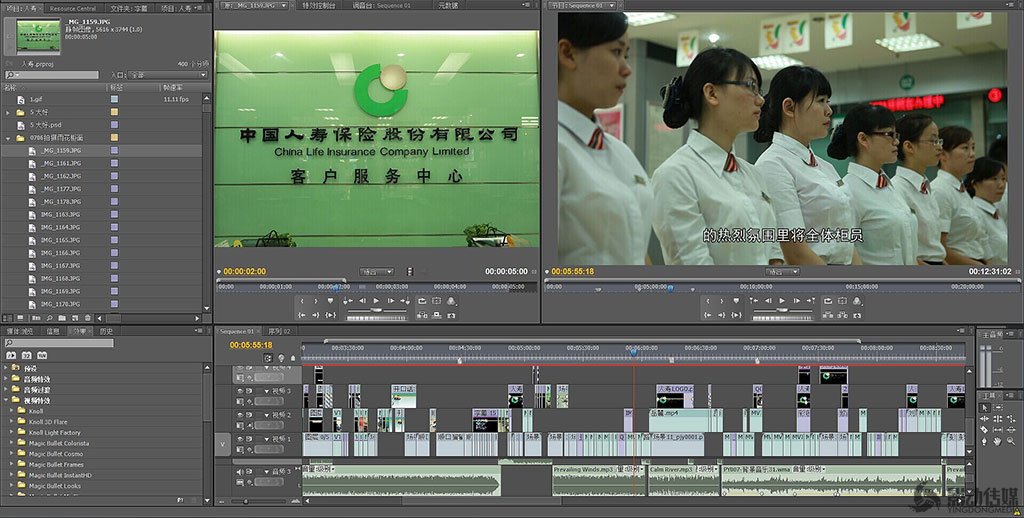The width and height of the screenshot is (1024, 518).
Task: Select the Razor tool in tools panel
Action: (985, 430)
